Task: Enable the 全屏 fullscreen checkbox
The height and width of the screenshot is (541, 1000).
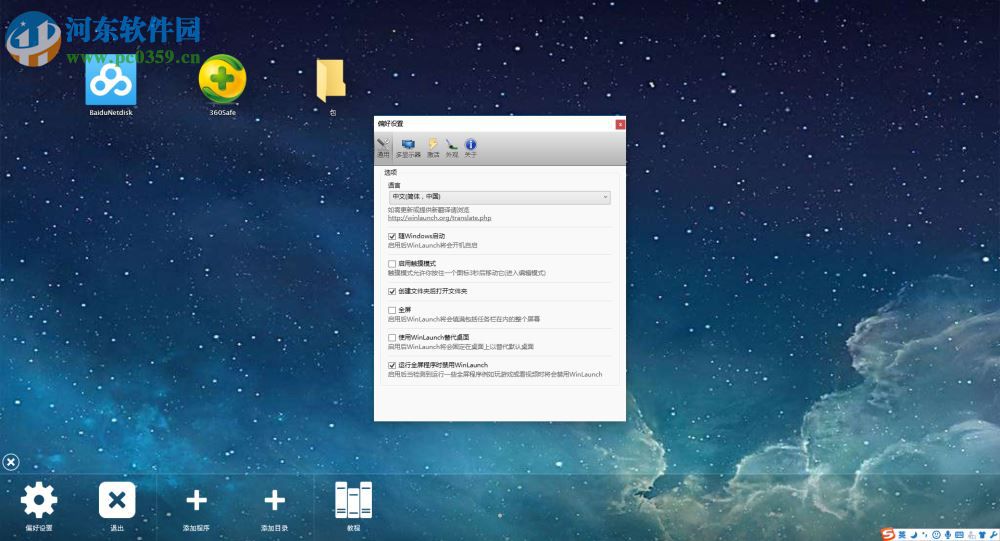Action: (392, 310)
